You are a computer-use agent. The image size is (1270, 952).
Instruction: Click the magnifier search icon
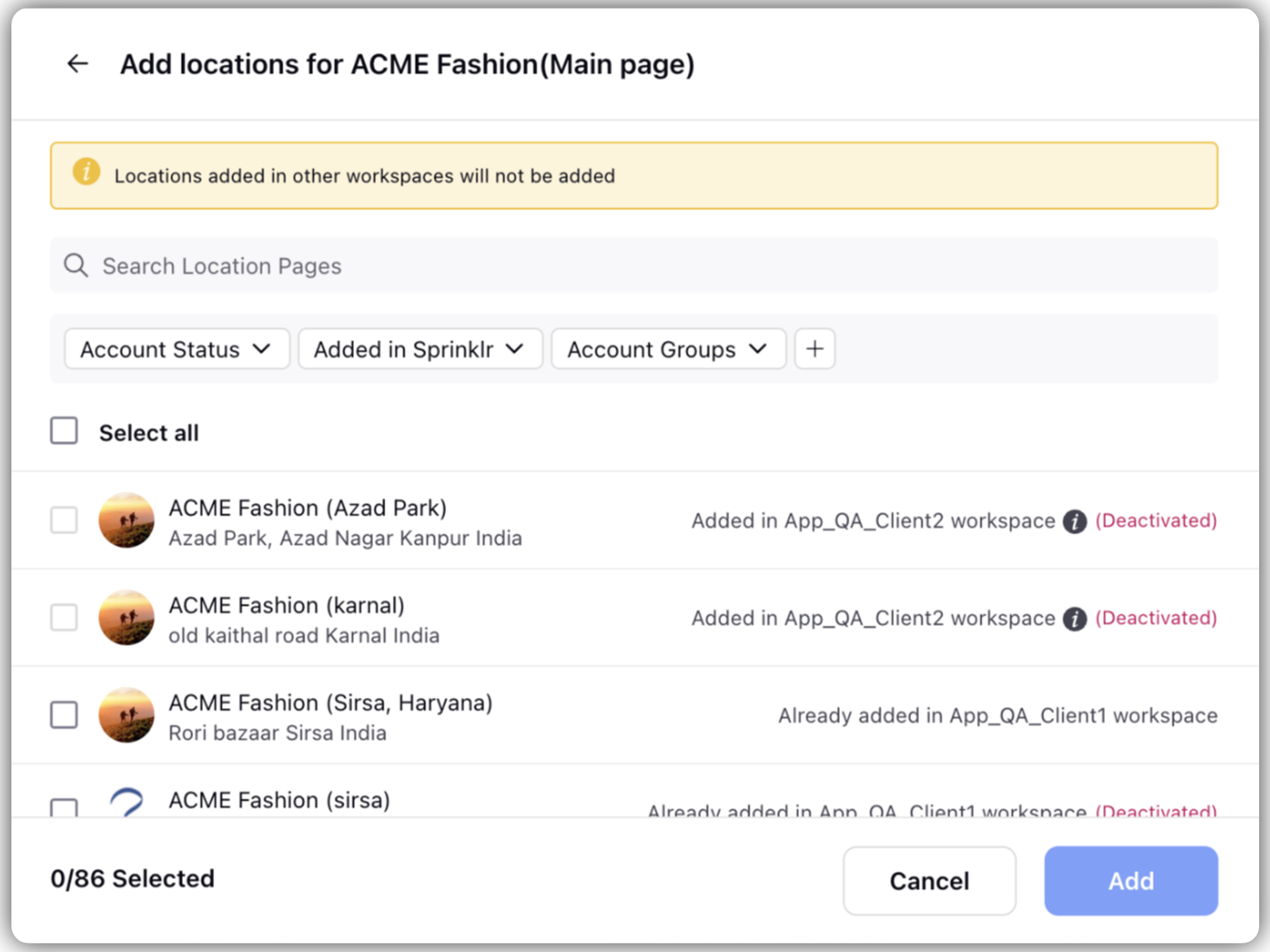pyautogui.click(x=76, y=266)
